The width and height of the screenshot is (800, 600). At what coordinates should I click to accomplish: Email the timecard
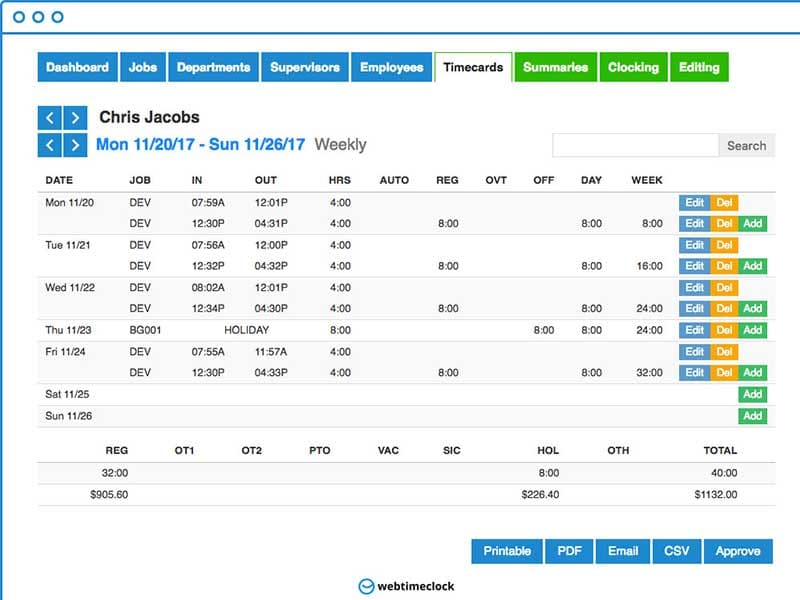tap(622, 551)
